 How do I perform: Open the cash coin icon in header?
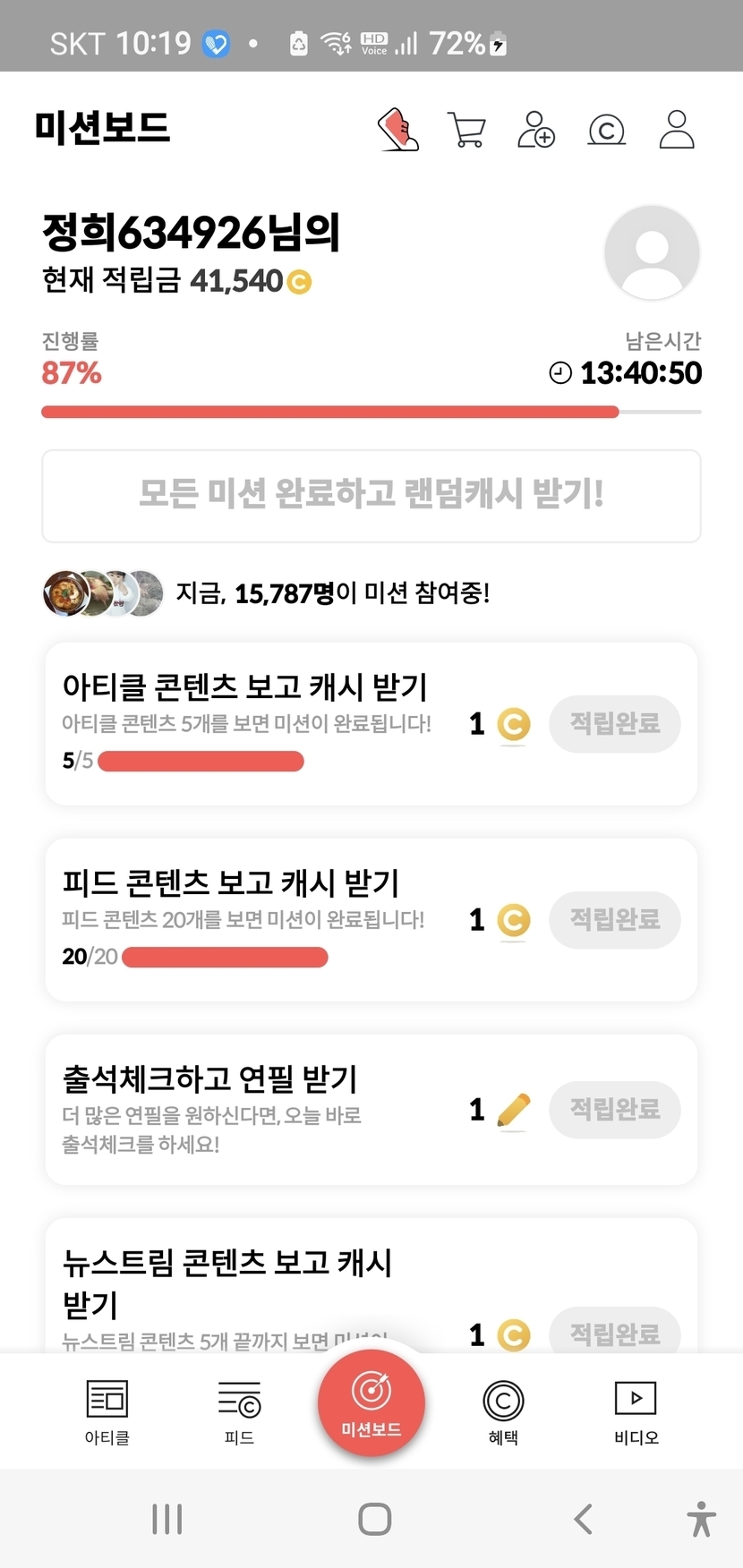point(606,131)
